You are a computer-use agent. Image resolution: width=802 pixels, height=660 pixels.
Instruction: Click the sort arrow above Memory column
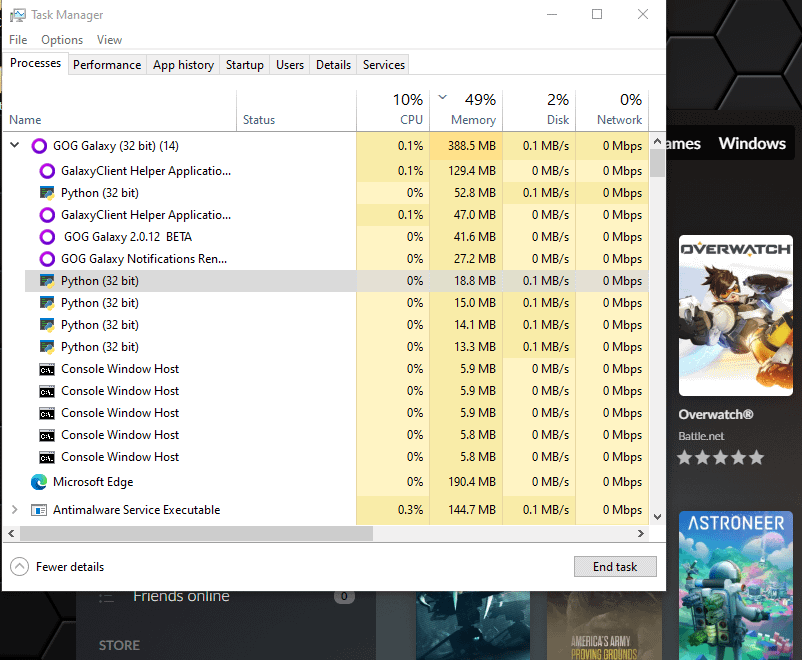click(443, 98)
